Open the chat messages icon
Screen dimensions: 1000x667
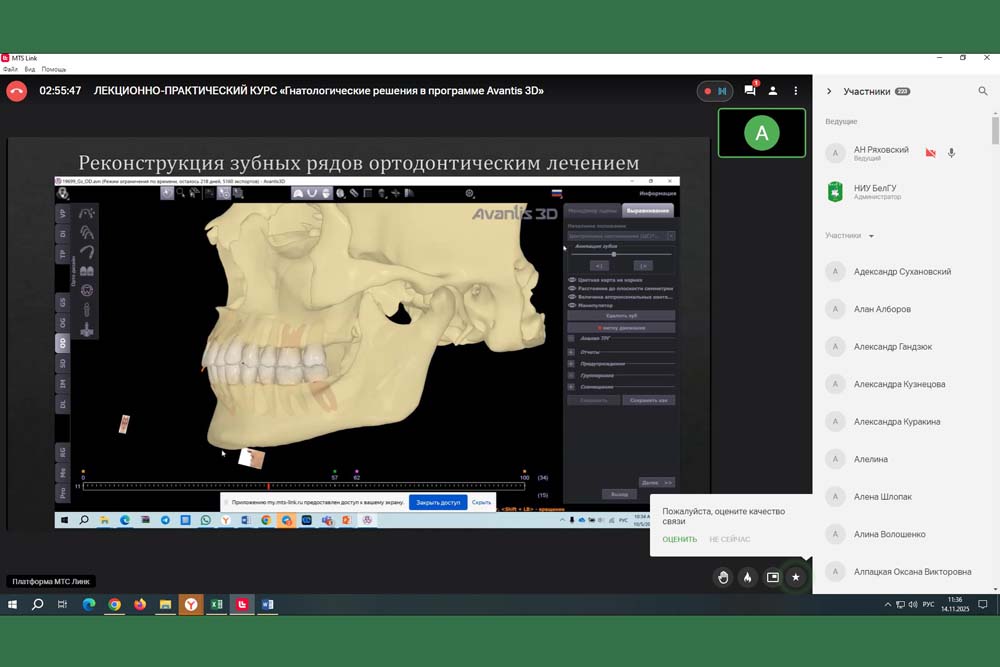(x=750, y=91)
